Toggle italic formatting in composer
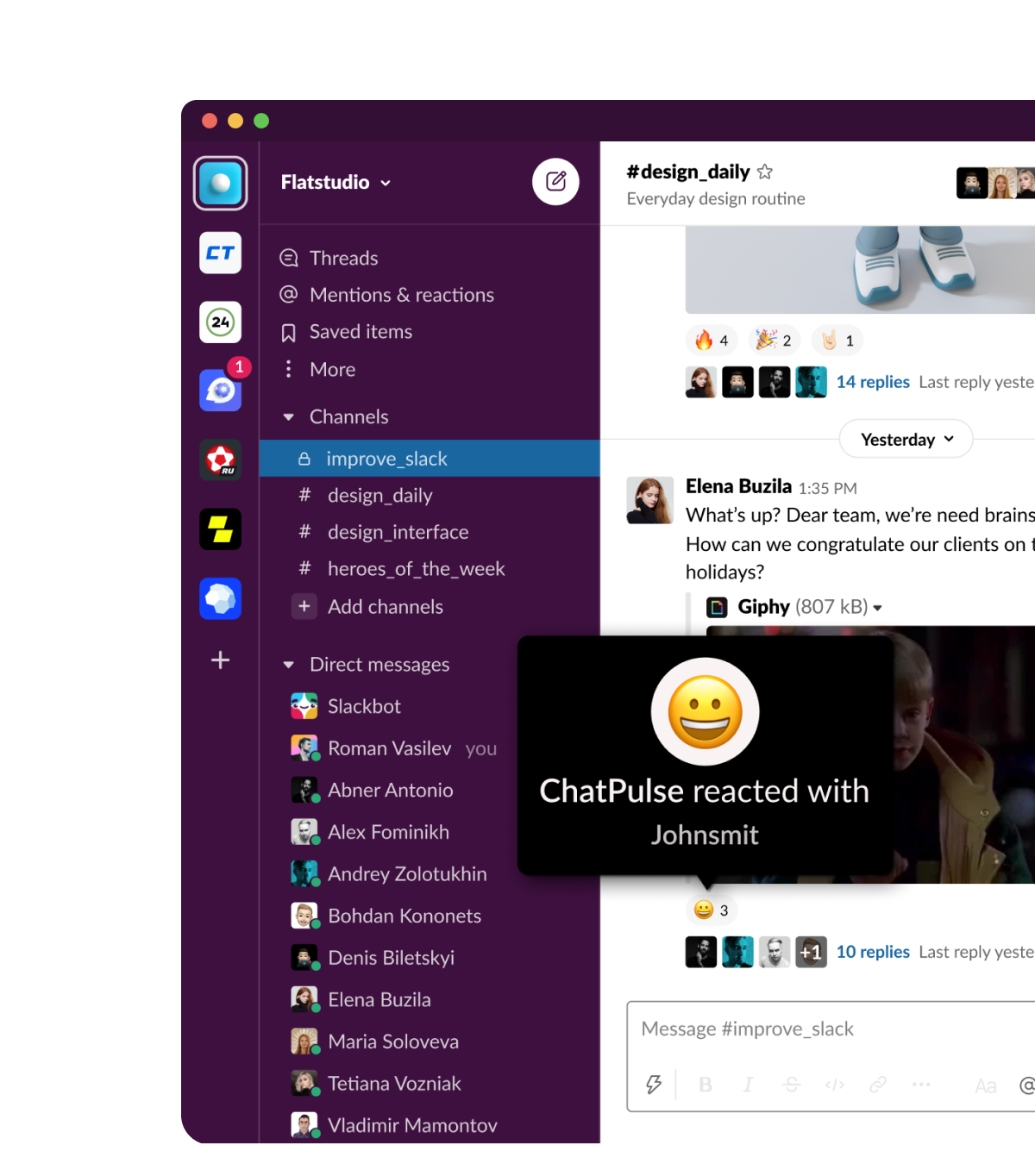 tap(748, 1085)
